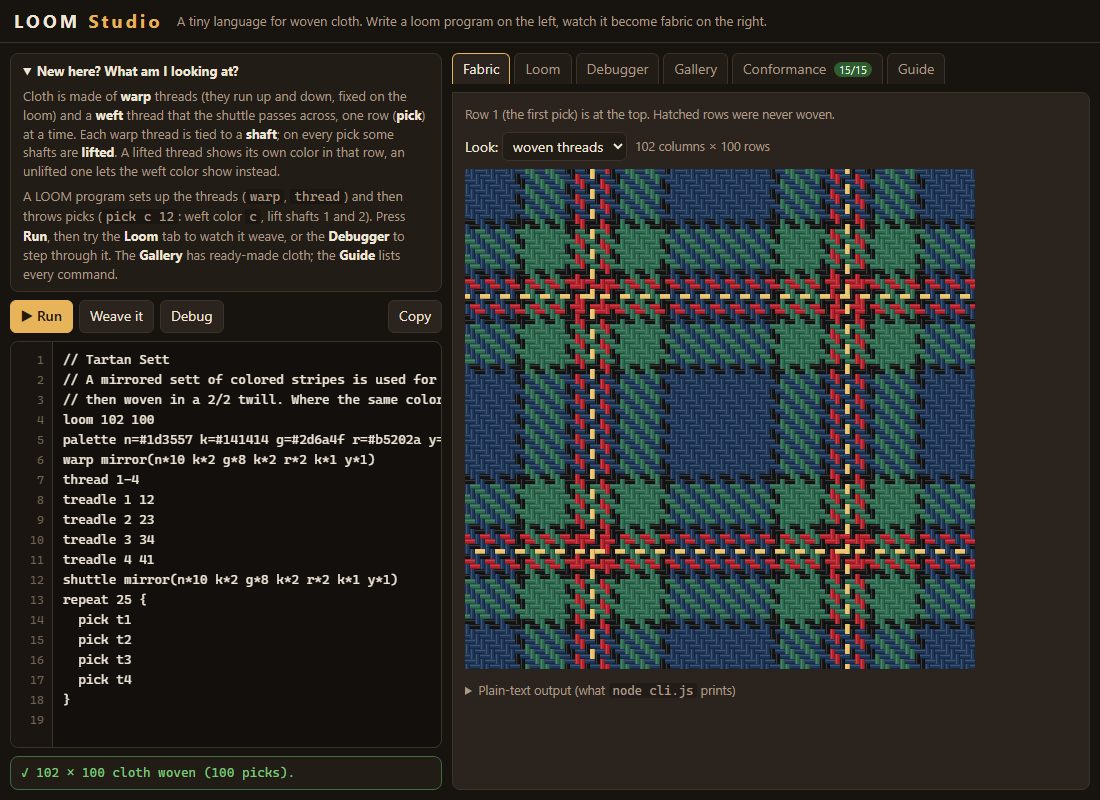The image size is (1100, 800).
Task: Click the Debug button
Action: (192, 316)
